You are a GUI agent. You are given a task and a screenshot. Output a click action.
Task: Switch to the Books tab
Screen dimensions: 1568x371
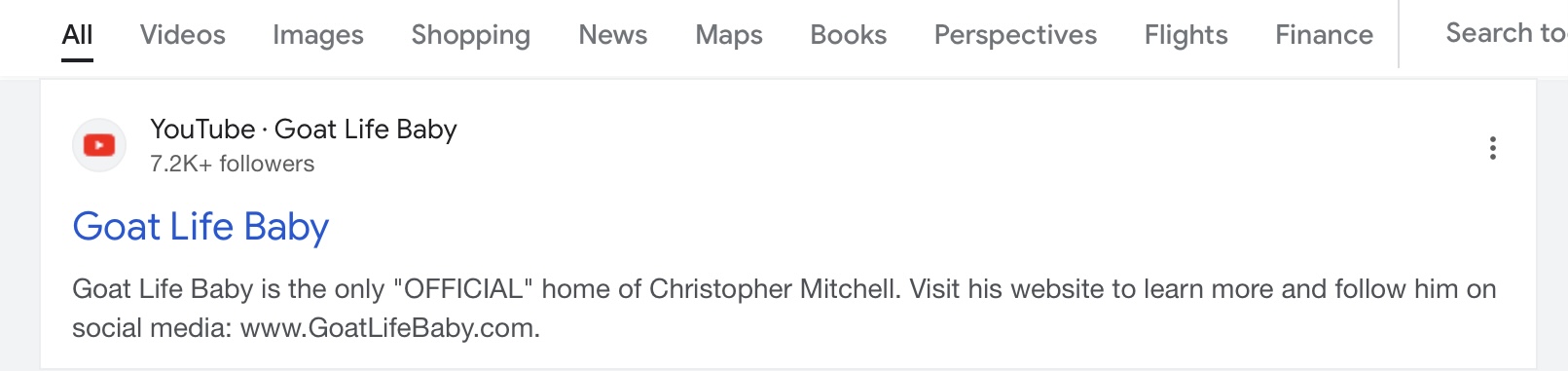tap(849, 35)
